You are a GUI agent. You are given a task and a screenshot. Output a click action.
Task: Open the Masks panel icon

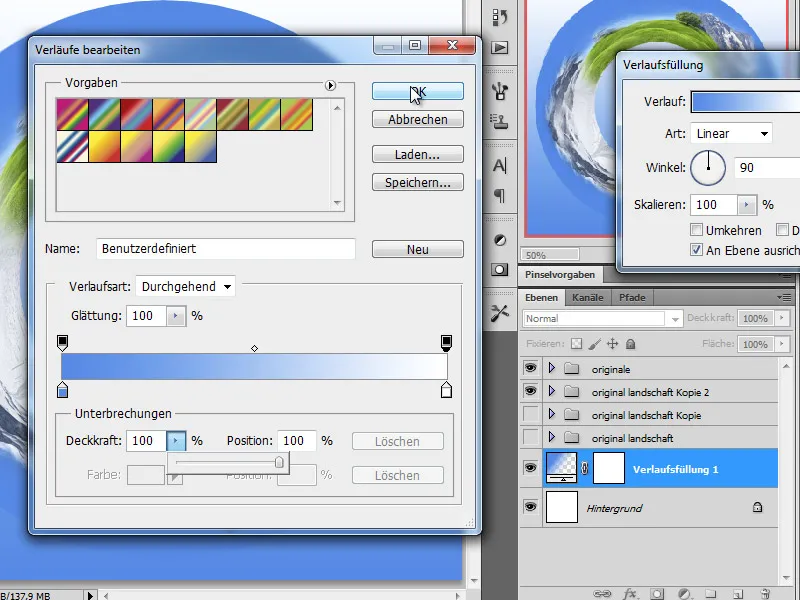pyautogui.click(x=499, y=269)
